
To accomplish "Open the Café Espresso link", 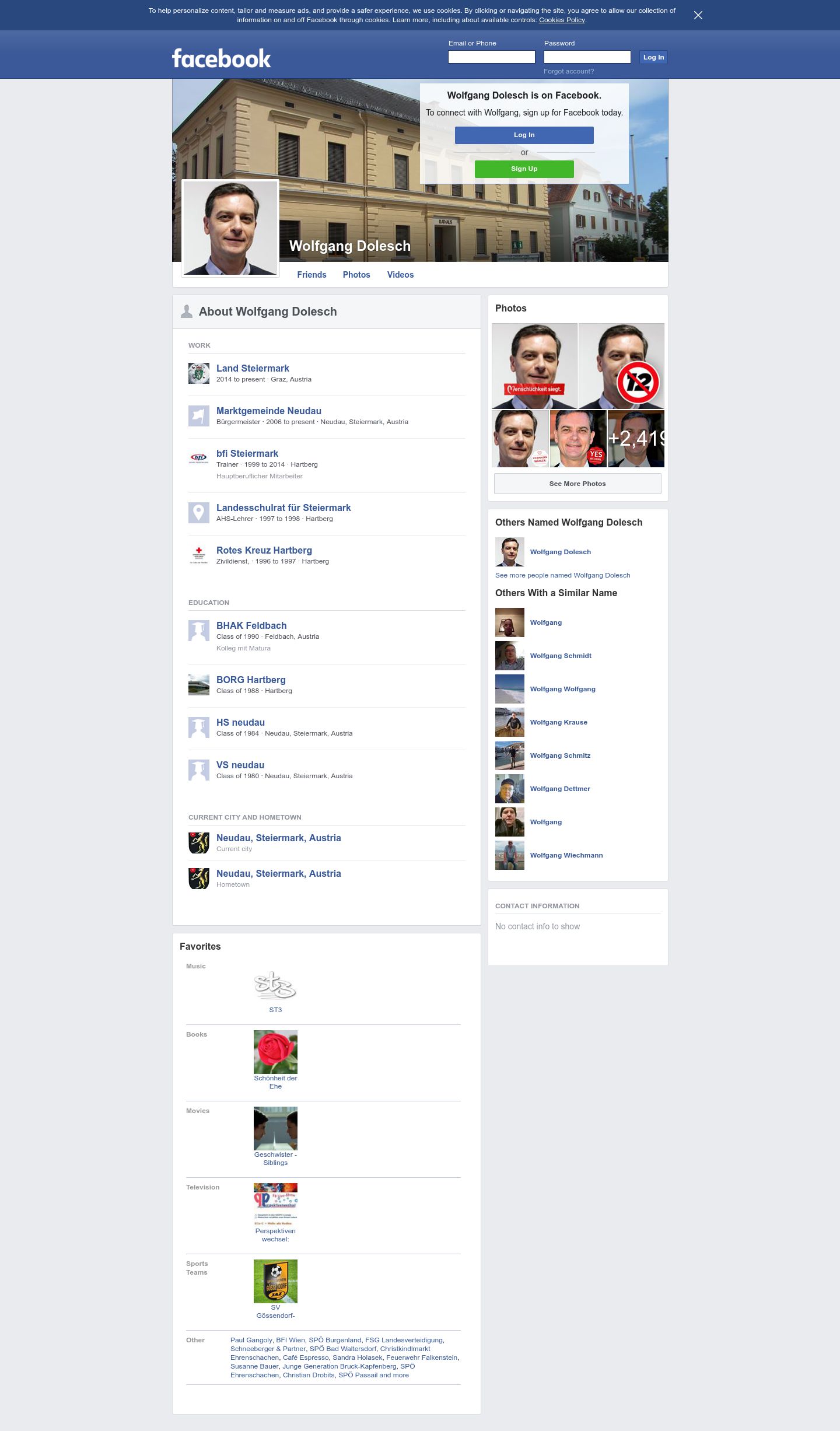I will (306, 1357).
